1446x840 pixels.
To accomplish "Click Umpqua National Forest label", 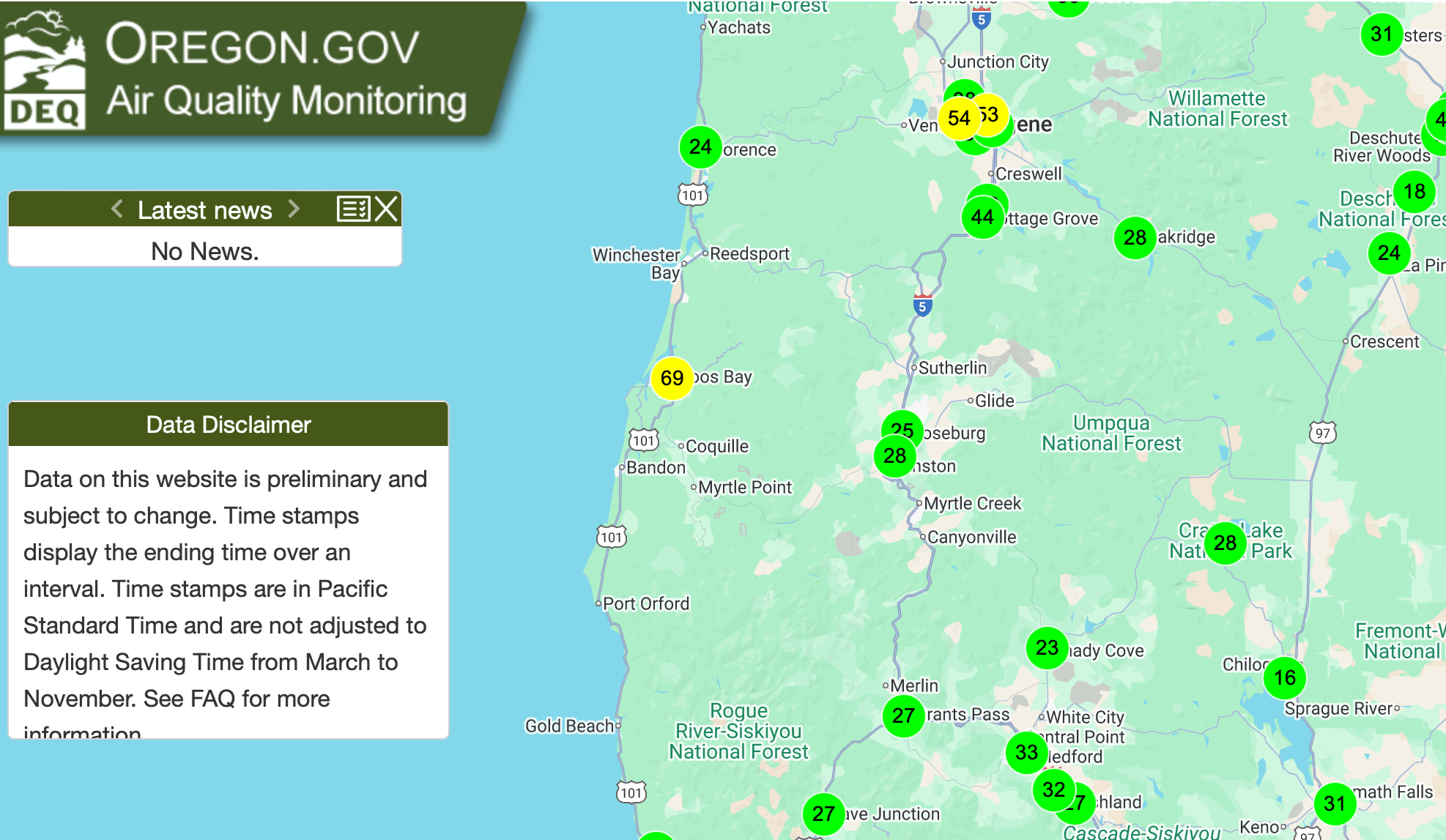I will pos(1111,433).
